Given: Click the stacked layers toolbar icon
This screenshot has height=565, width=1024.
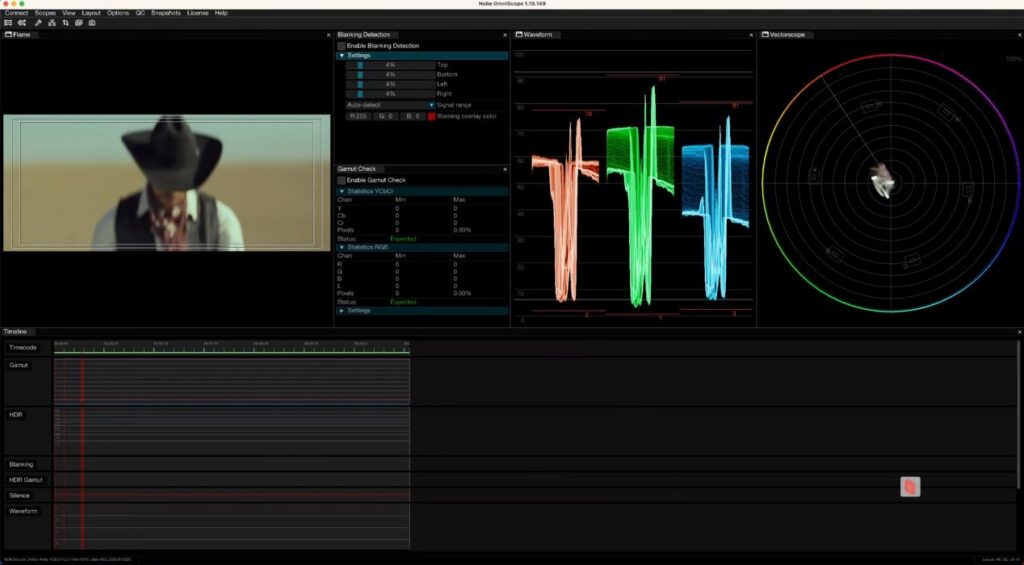Looking at the screenshot, I should point(78,23).
